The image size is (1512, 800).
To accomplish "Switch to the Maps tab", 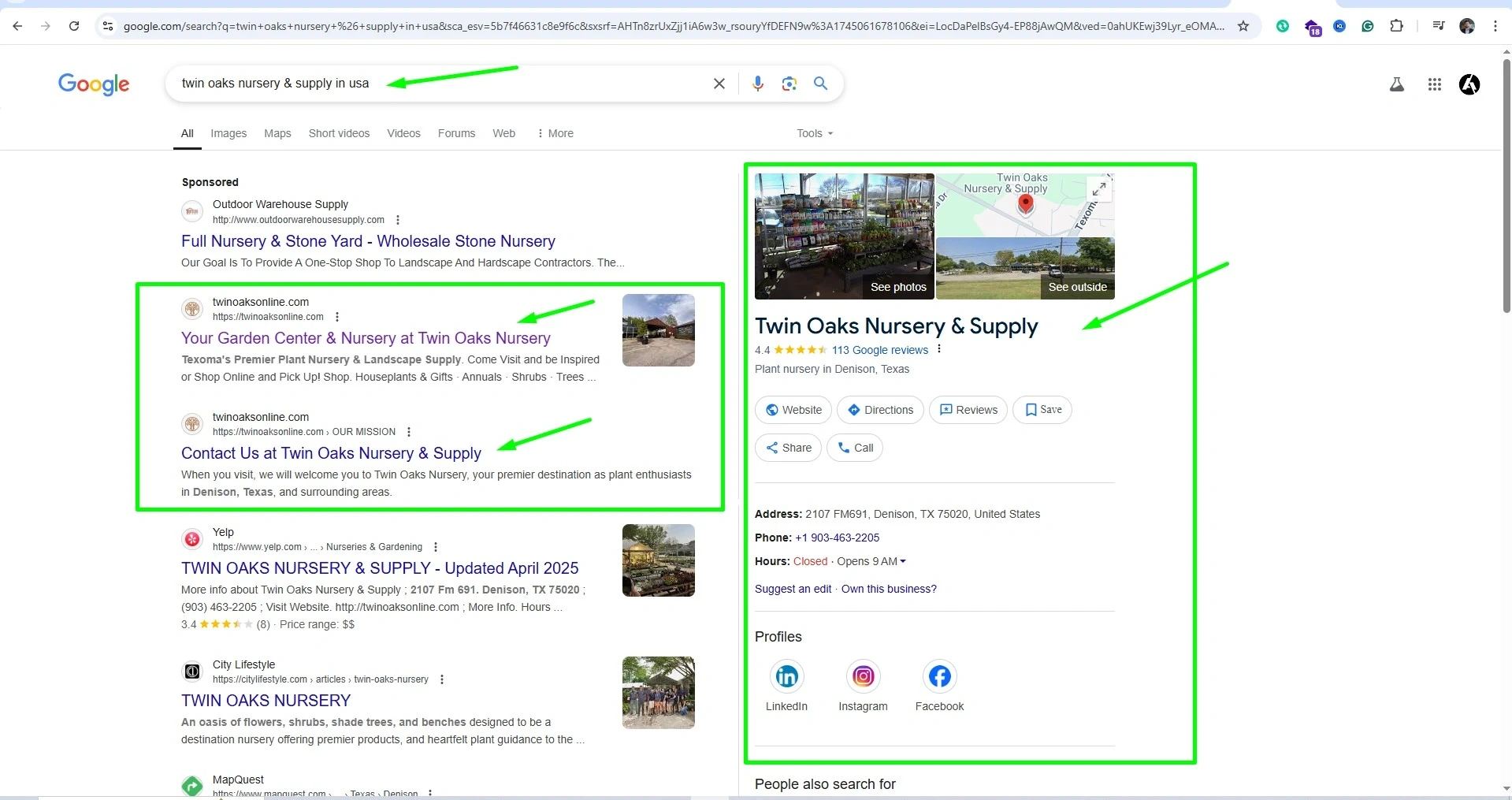I will click(x=277, y=133).
